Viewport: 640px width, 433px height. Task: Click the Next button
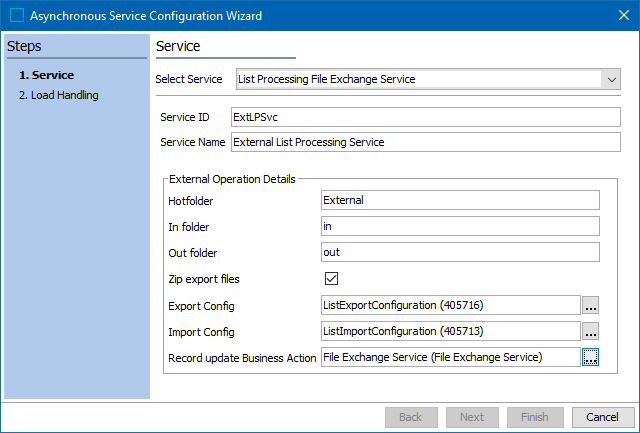click(x=472, y=417)
